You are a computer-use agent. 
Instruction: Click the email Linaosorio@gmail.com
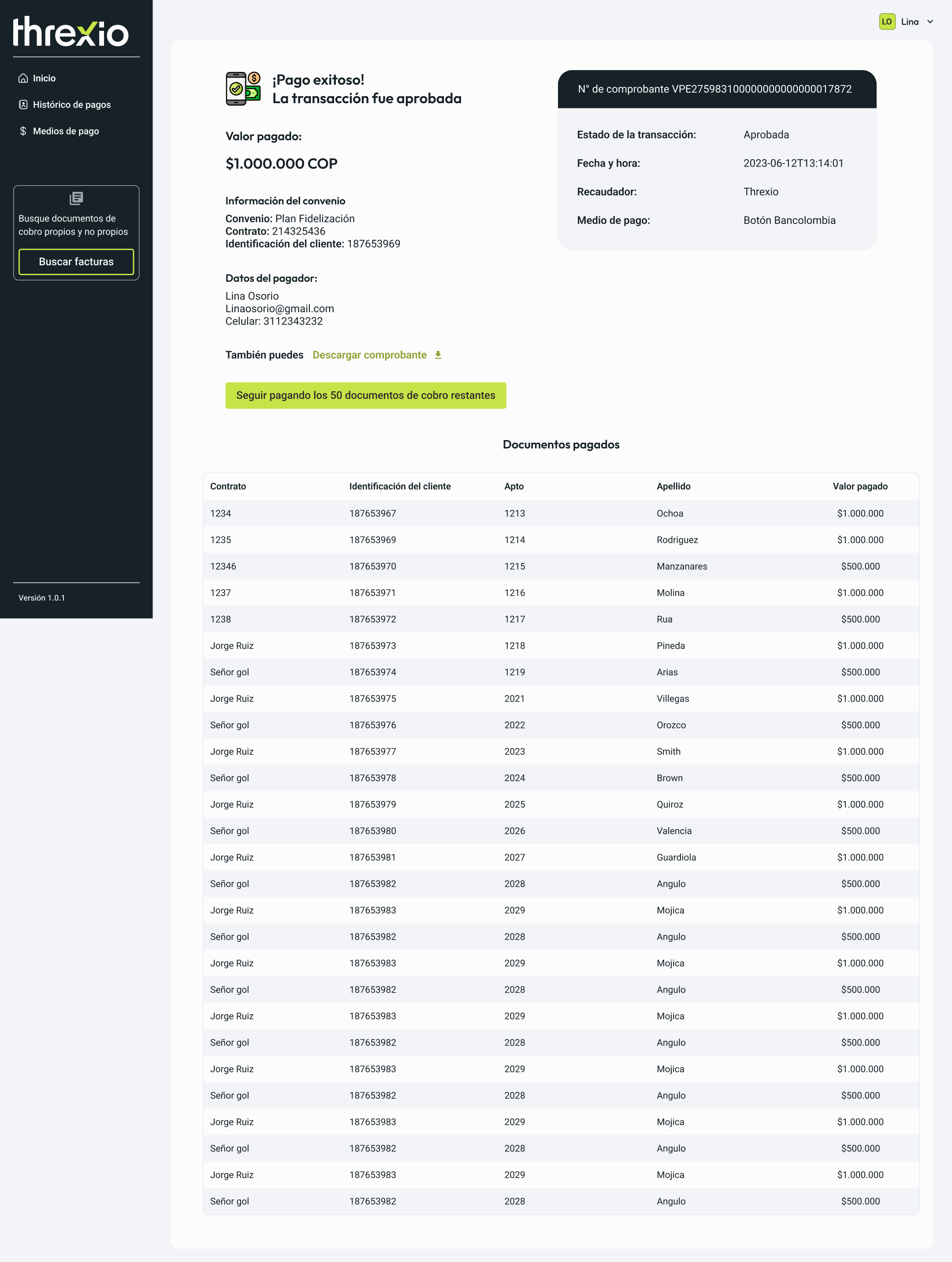pos(279,309)
